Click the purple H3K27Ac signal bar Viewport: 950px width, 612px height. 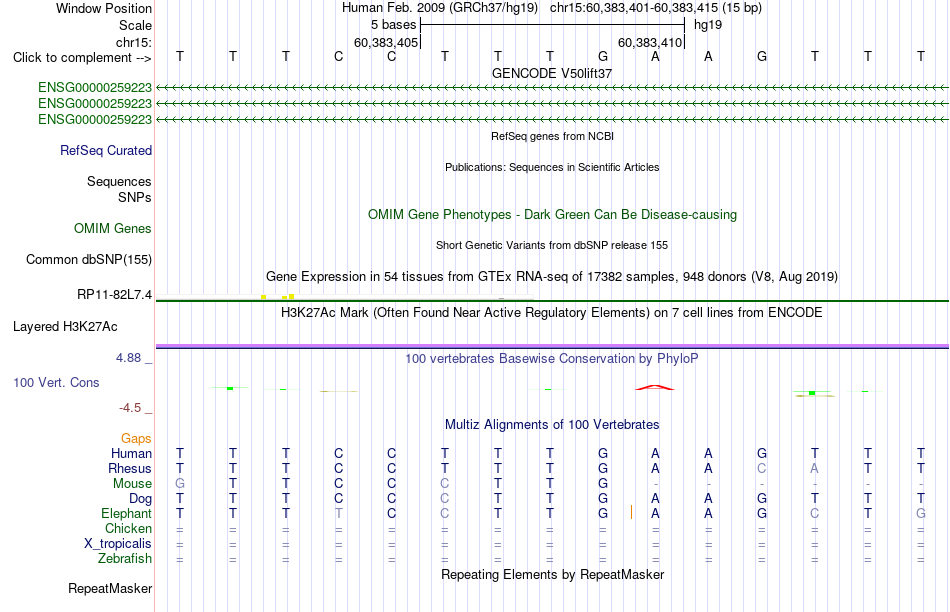552,346
